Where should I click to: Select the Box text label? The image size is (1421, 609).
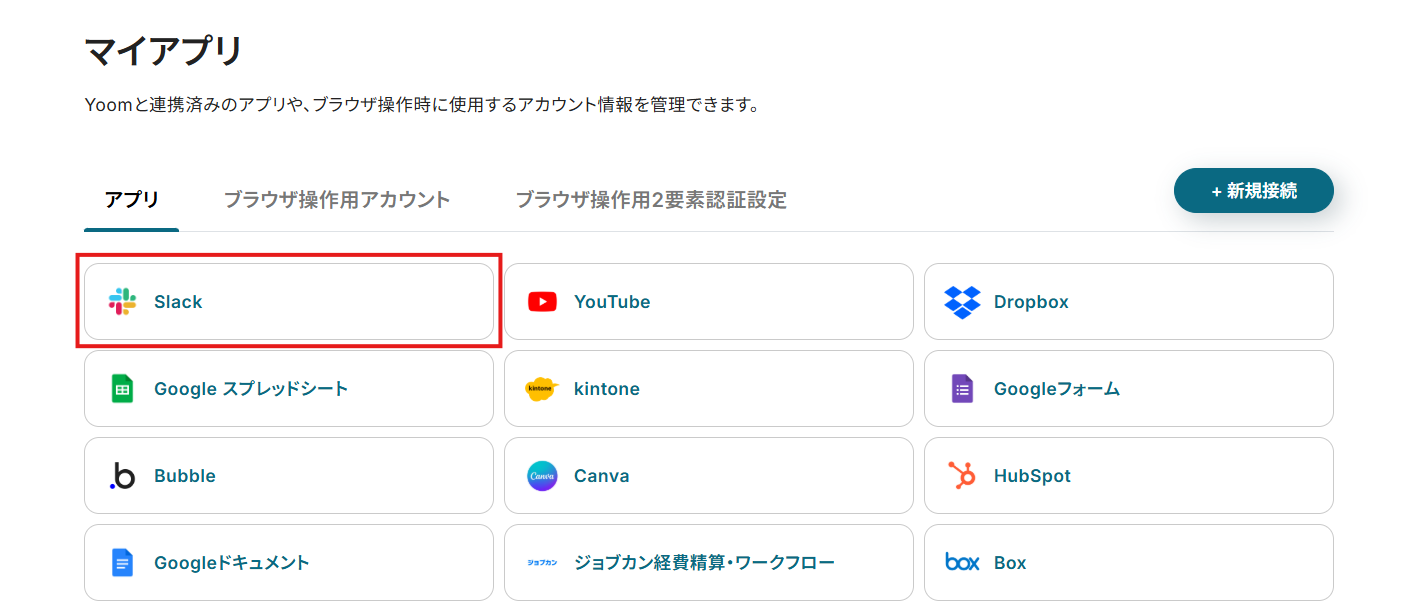click(x=1010, y=563)
